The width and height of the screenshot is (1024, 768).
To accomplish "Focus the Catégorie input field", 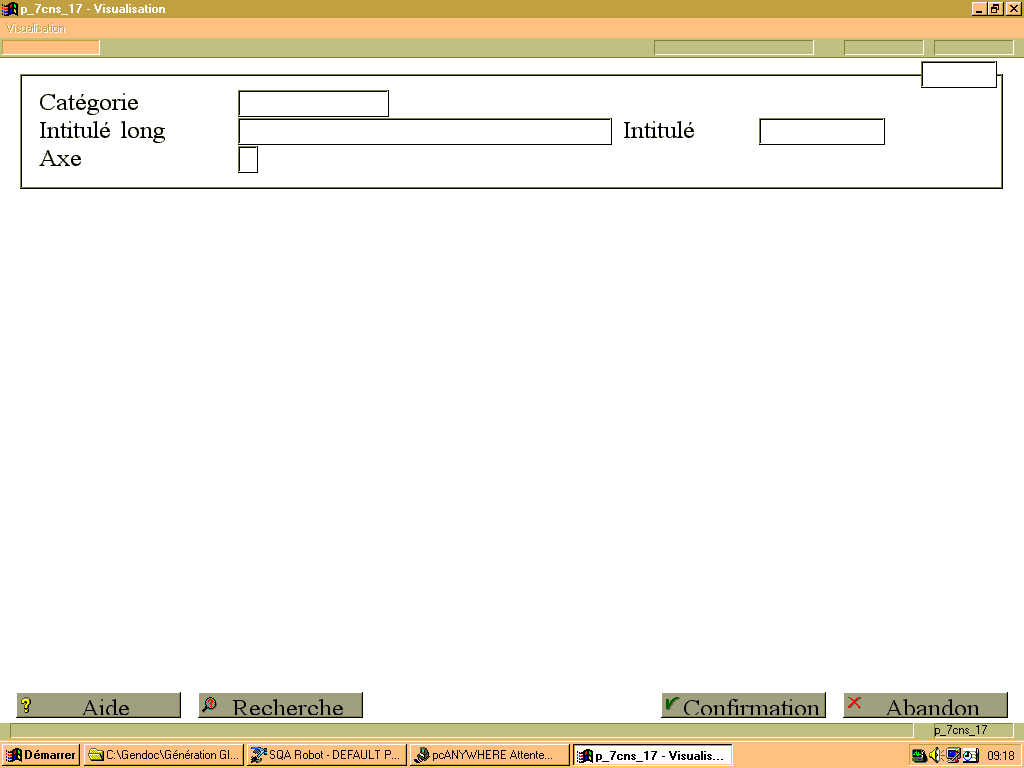I will point(313,104).
